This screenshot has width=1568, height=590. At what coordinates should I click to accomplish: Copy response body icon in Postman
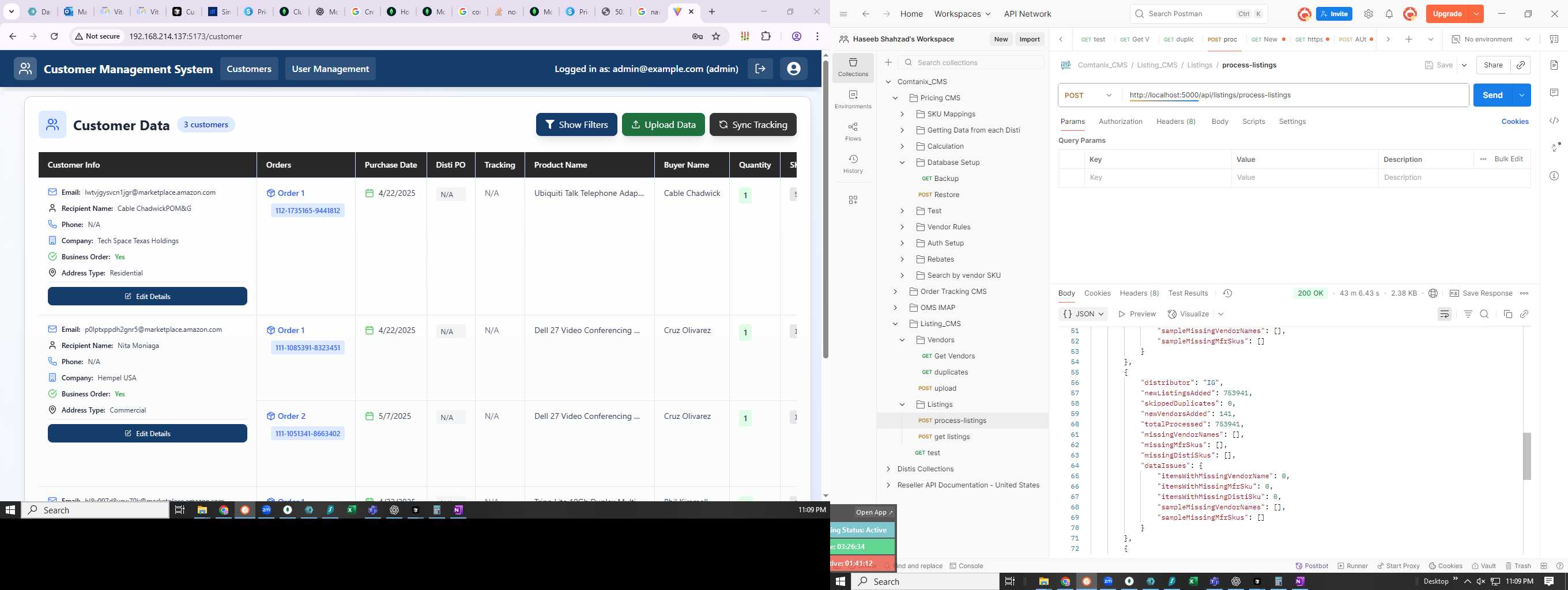tap(1507, 314)
